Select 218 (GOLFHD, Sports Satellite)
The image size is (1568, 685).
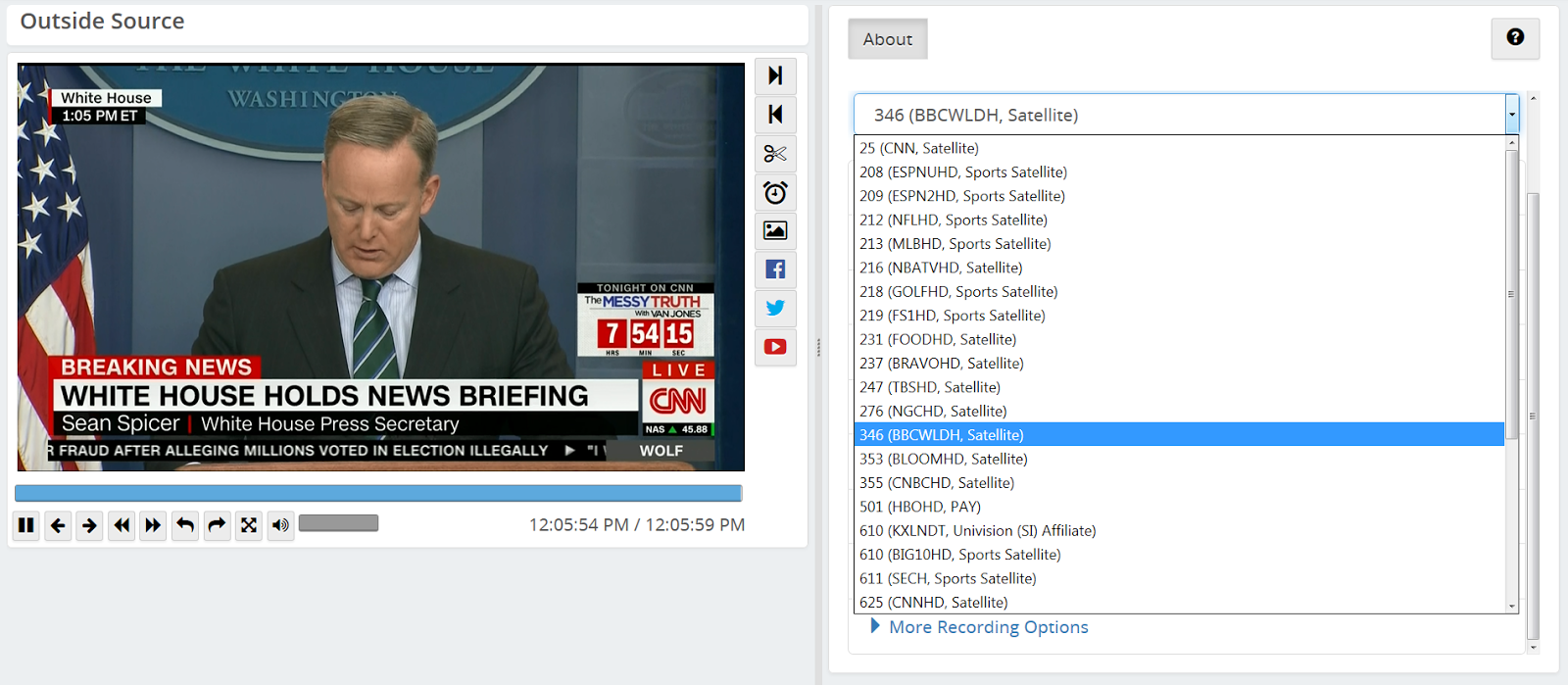(1179, 291)
